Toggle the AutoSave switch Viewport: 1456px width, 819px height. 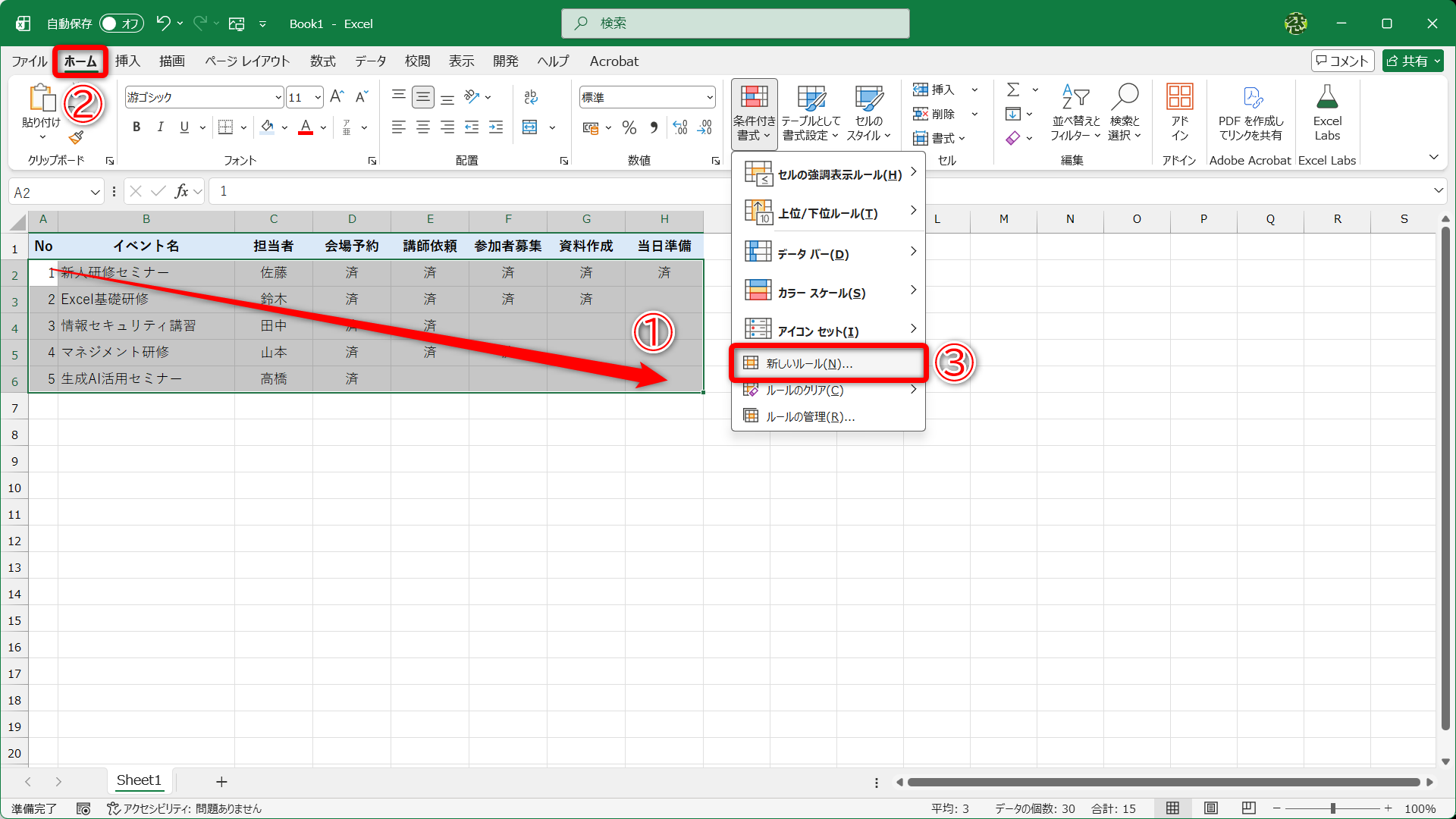121,24
